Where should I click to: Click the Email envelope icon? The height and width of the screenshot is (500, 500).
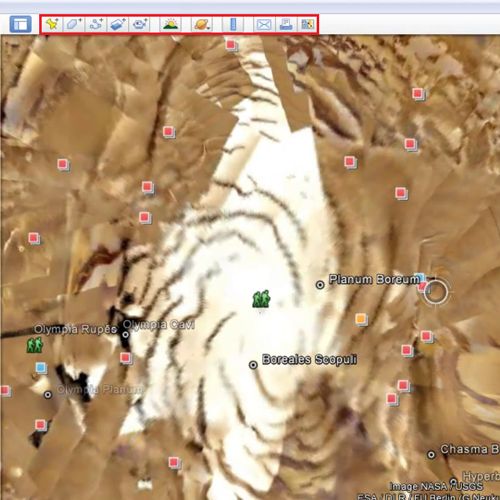[x=264, y=24]
